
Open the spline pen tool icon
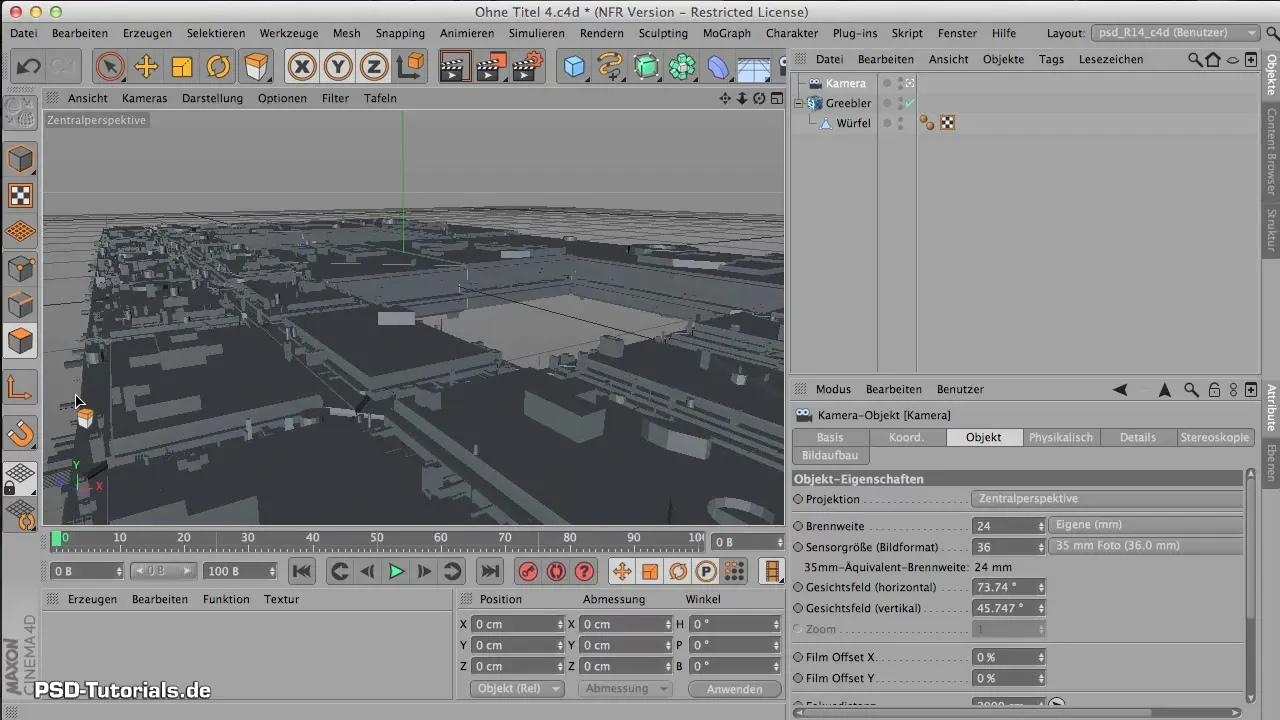(610, 67)
